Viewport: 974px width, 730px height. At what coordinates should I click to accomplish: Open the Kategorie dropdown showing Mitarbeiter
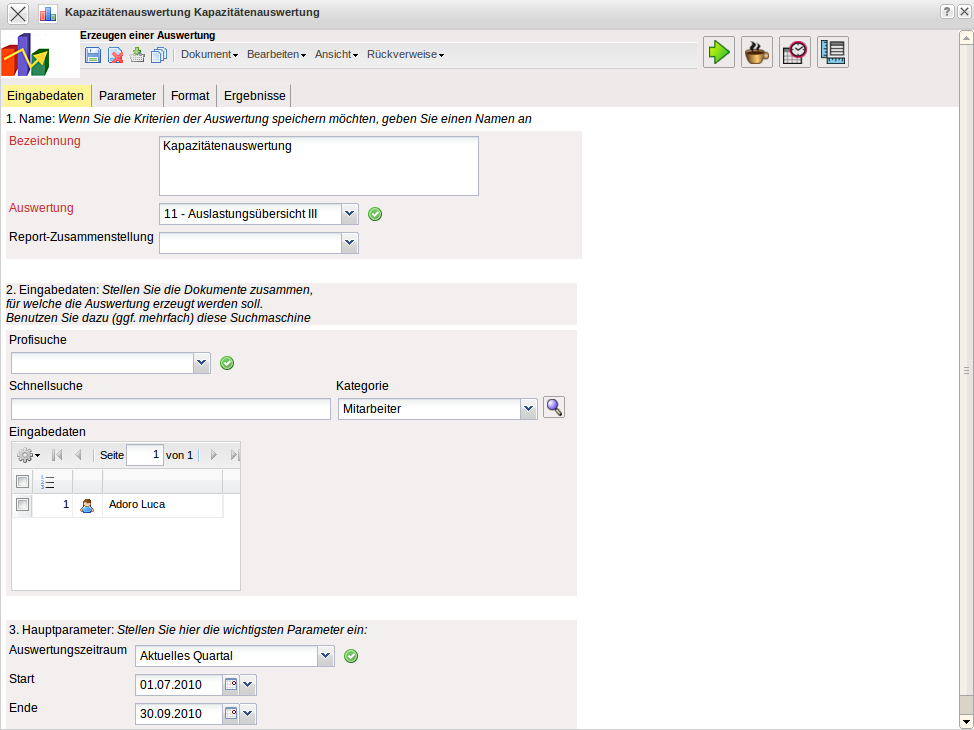click(528, 409)
